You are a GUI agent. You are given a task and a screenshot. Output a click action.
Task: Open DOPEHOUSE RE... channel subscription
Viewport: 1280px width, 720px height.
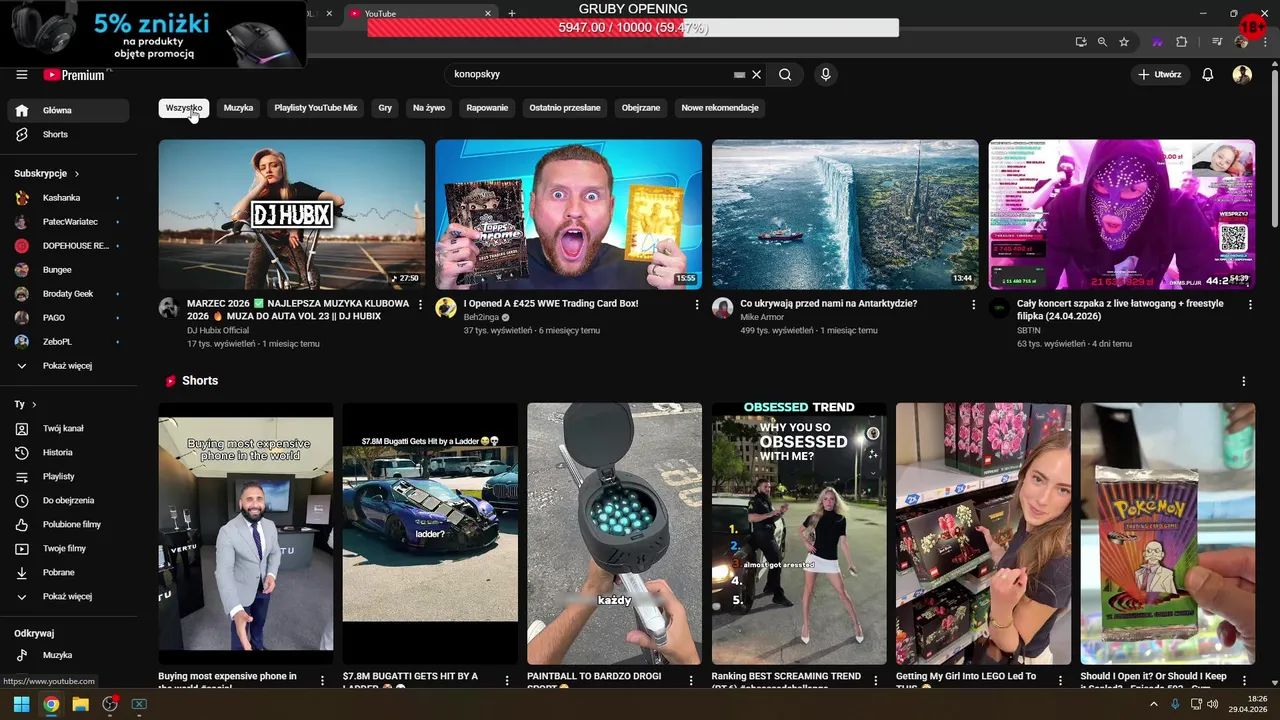pos(68,246)
